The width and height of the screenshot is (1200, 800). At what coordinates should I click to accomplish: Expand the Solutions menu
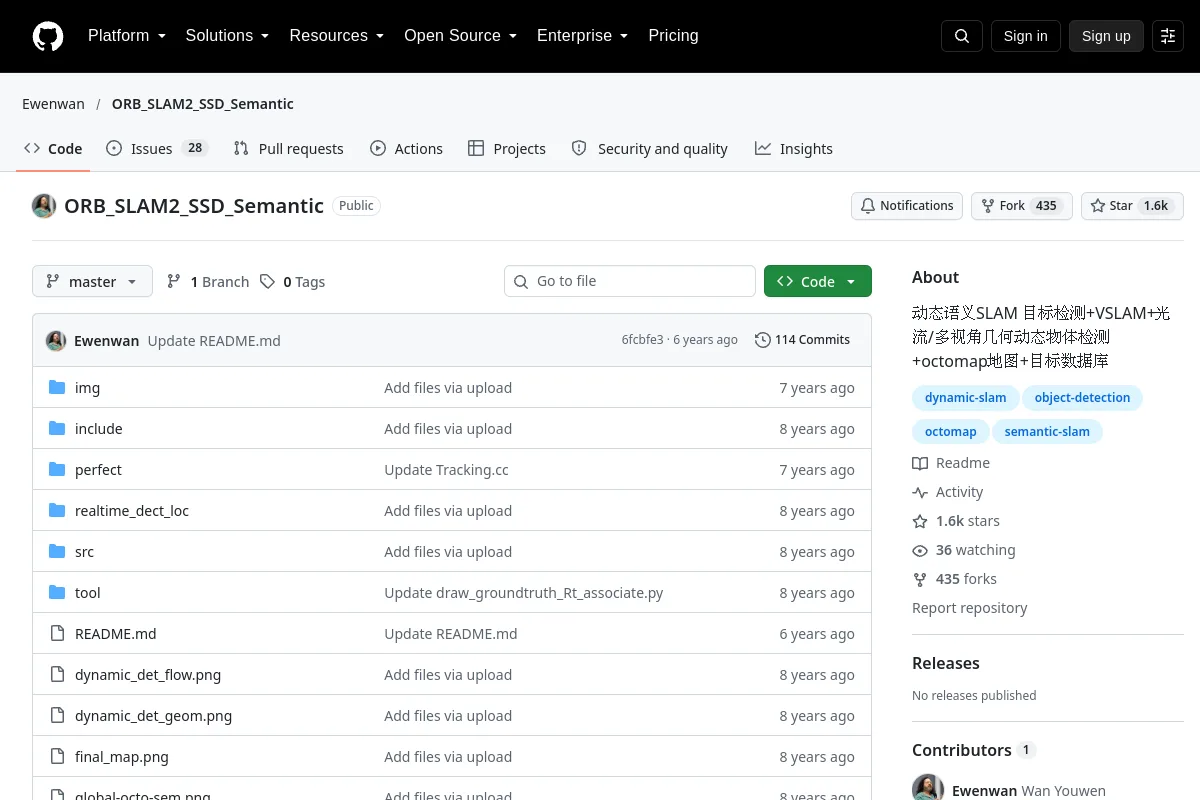227,36
